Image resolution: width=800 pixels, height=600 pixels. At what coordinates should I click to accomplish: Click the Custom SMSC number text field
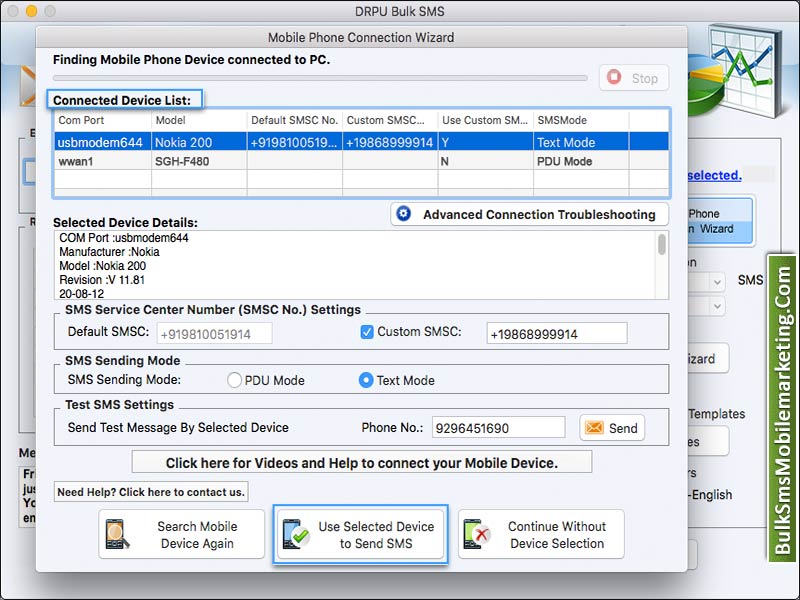pyautogui.click(x=556, y=334)
